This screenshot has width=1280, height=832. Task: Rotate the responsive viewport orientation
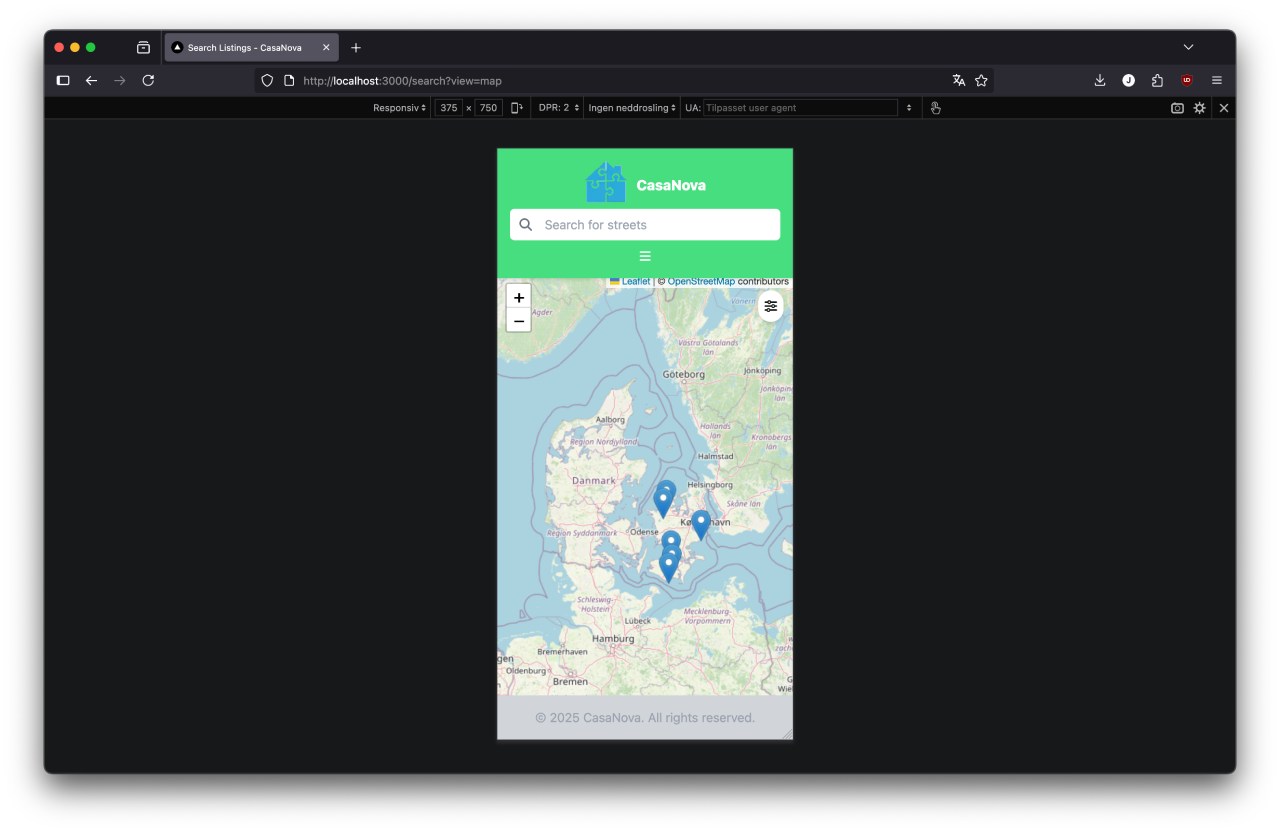pyautogui.click(x=517, y=108)
